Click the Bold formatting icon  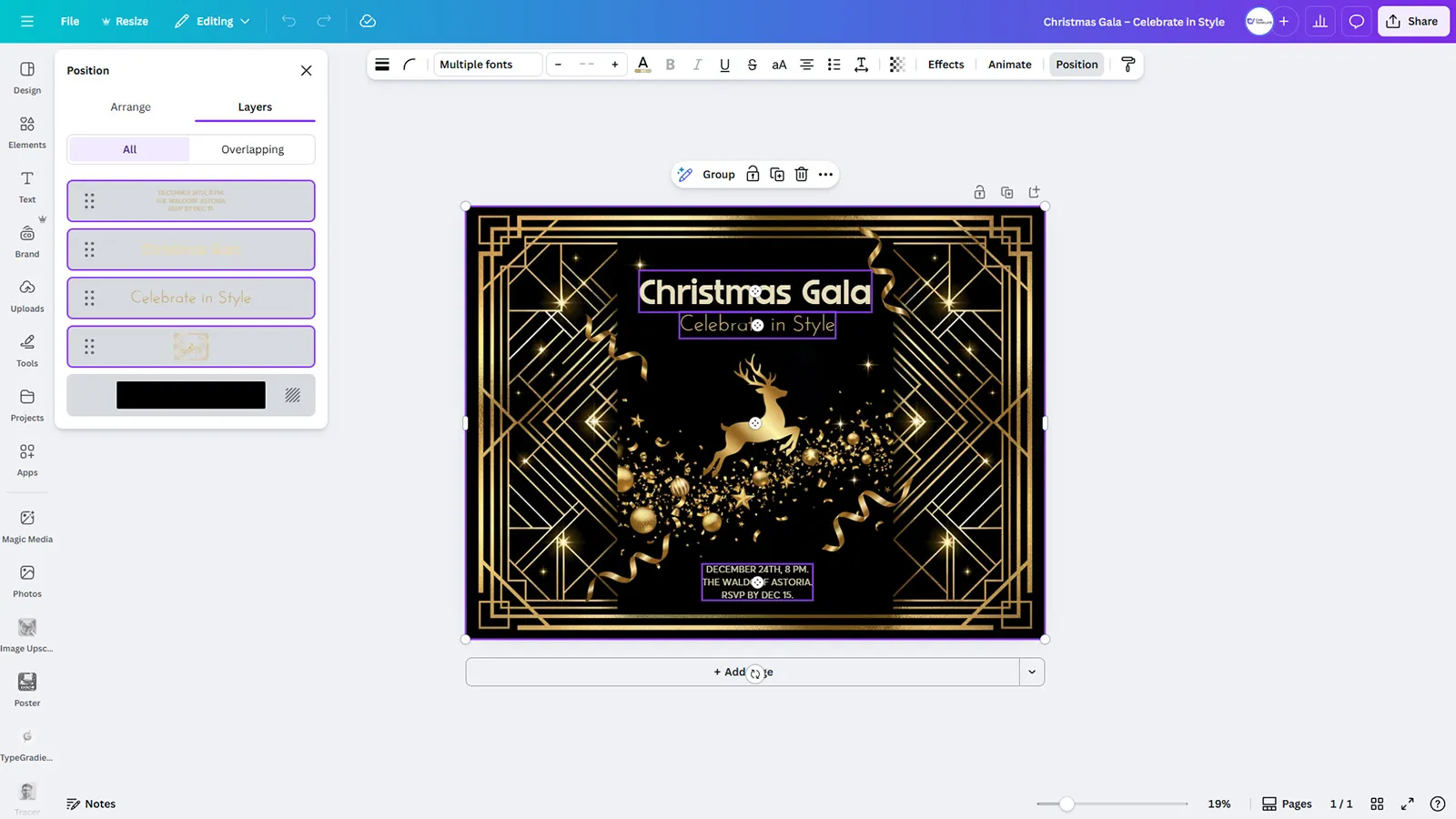pyautogui.click(x=670, y=65)
